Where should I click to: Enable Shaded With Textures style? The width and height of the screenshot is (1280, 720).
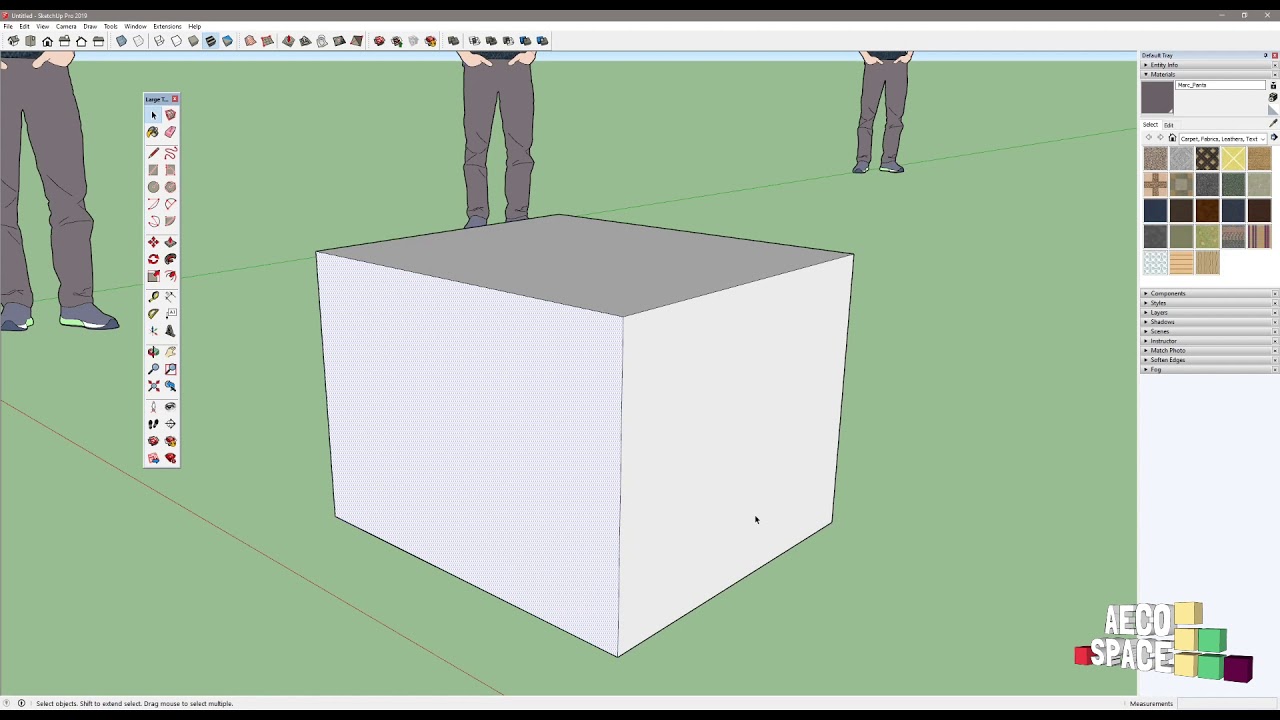point(210,41)
